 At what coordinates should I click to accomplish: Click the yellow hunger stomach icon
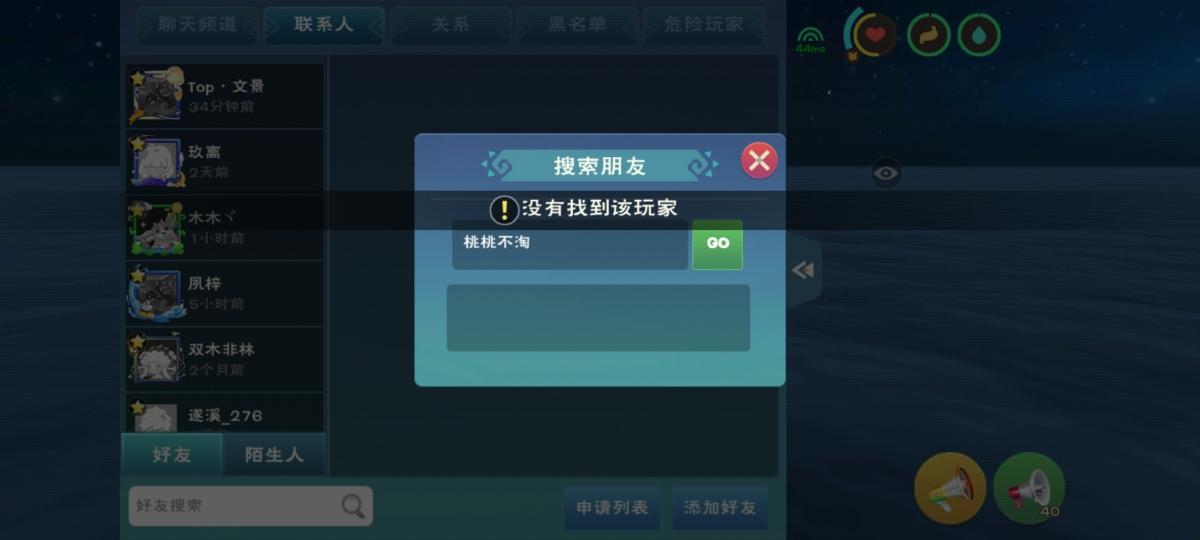[x=928, y=35]
